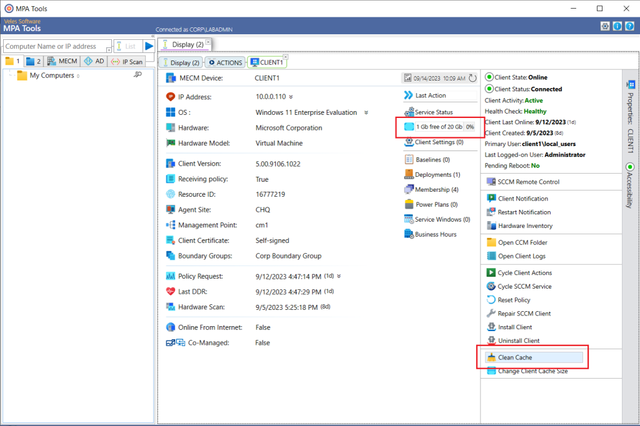
Task: Open the ACTIONS tab
Action: click(225, 62)
